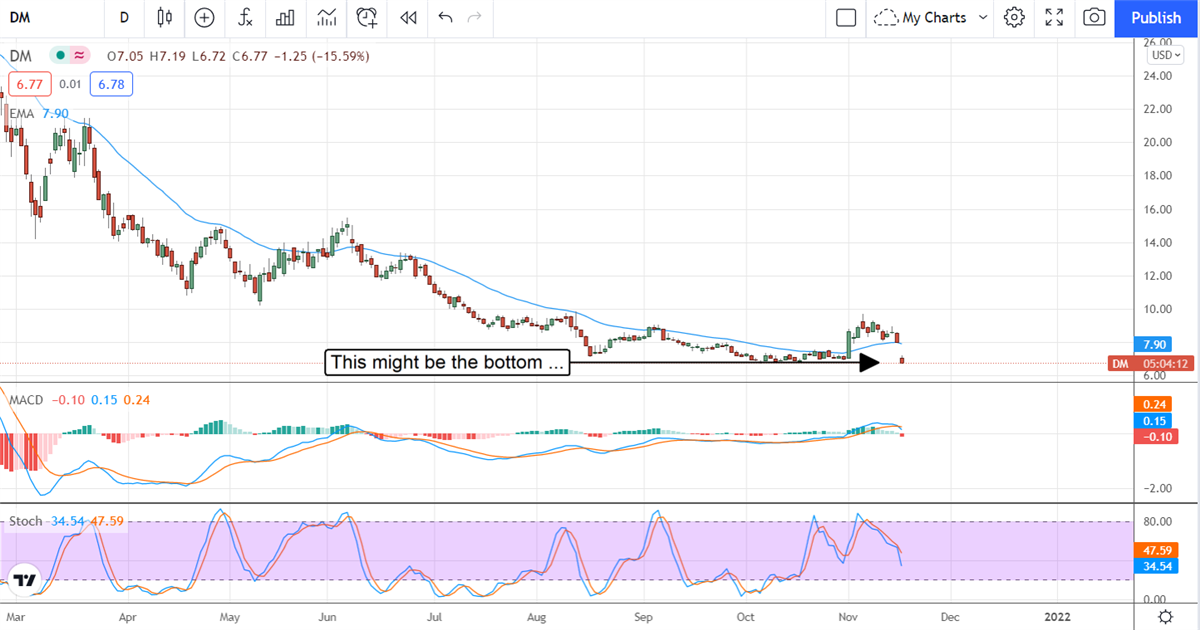The height and width of the screenshot is (630, 1200).
Task: Click the Dec label on time axis
Action: [x=950, y=617]
